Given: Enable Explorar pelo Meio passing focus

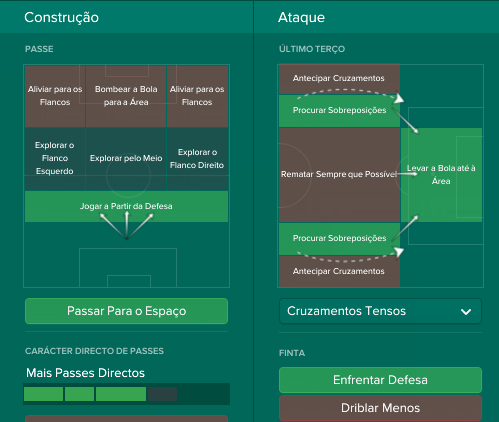Looking at the screenshot, I should [126, 158].
